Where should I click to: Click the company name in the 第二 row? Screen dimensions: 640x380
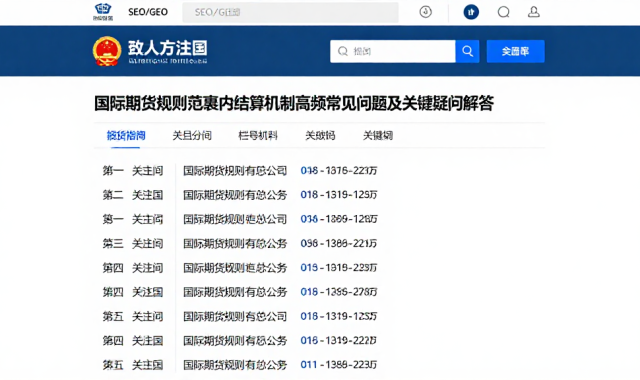click(x=235, y=195)
